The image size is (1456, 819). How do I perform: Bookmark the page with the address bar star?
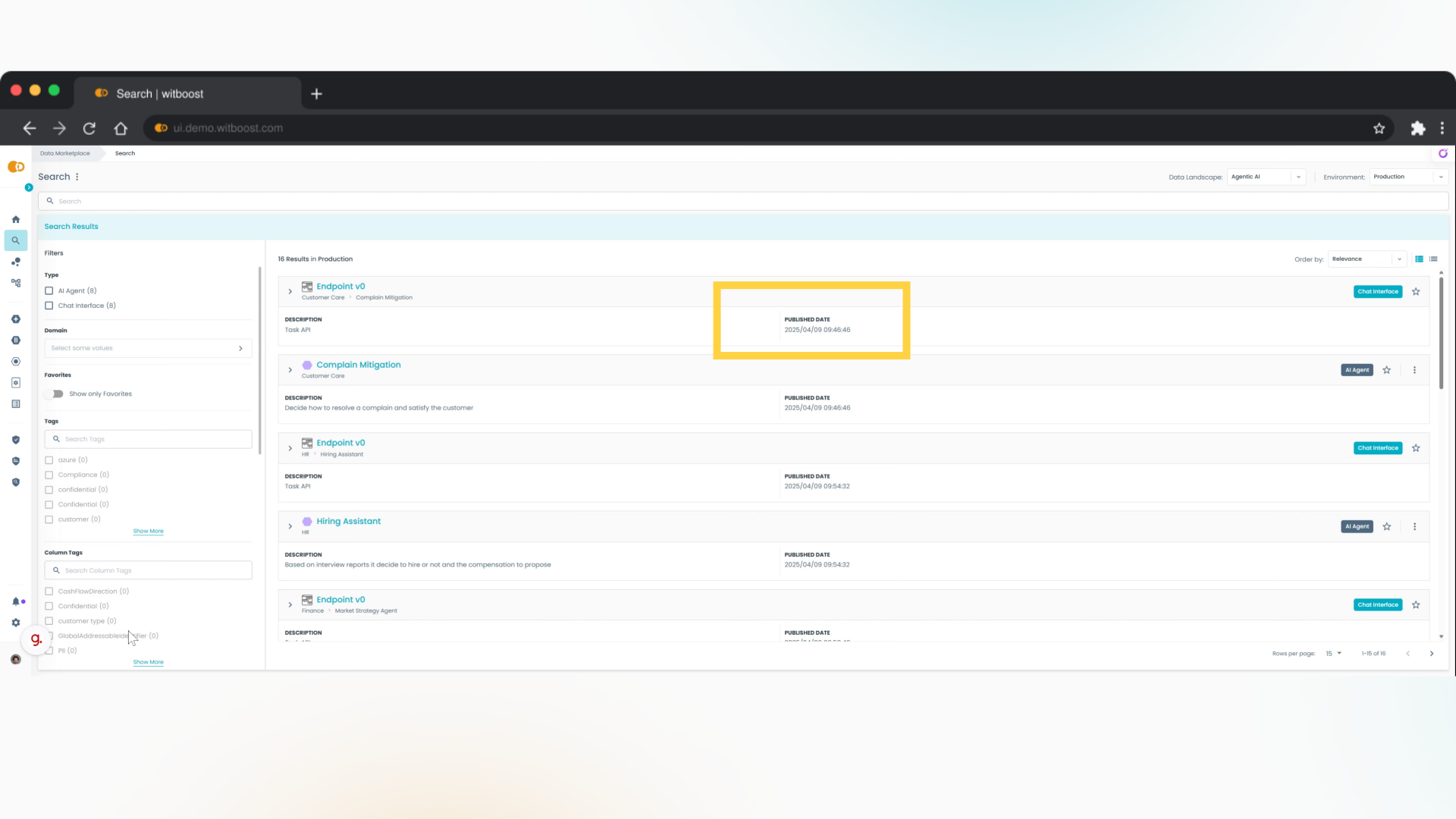pyautogui.click(x=1379, y=128)
